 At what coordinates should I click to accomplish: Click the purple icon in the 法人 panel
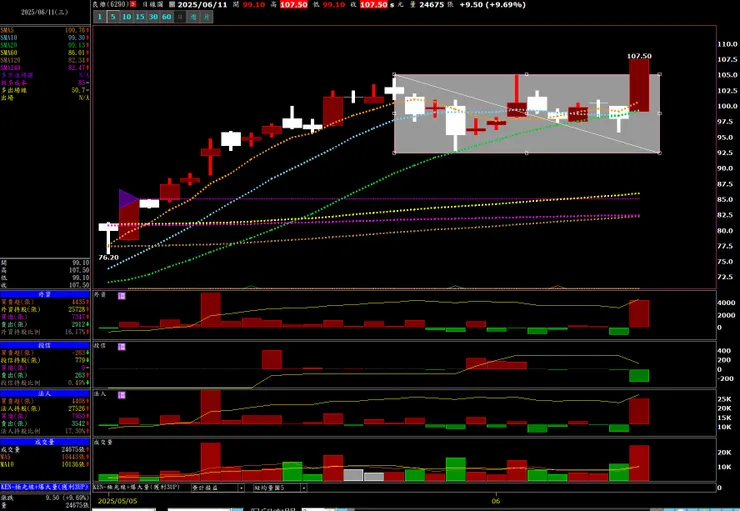coord(122,395)
